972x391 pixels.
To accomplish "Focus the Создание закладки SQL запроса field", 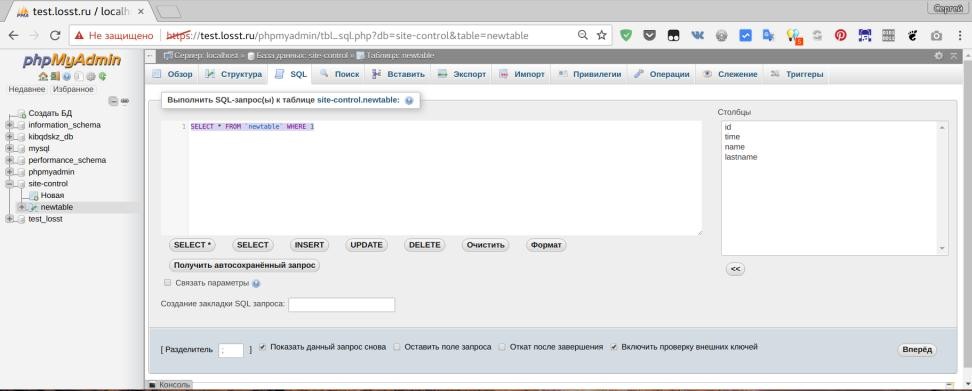I will 342,304.
